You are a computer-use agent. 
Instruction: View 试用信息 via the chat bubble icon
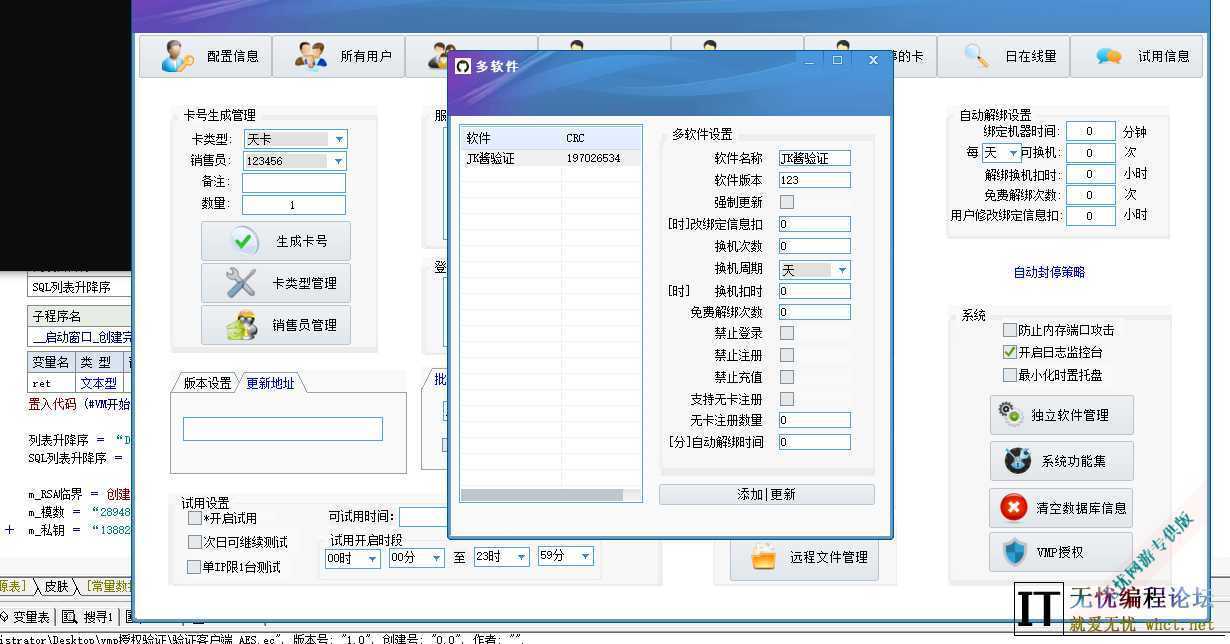pos(1140,56)
